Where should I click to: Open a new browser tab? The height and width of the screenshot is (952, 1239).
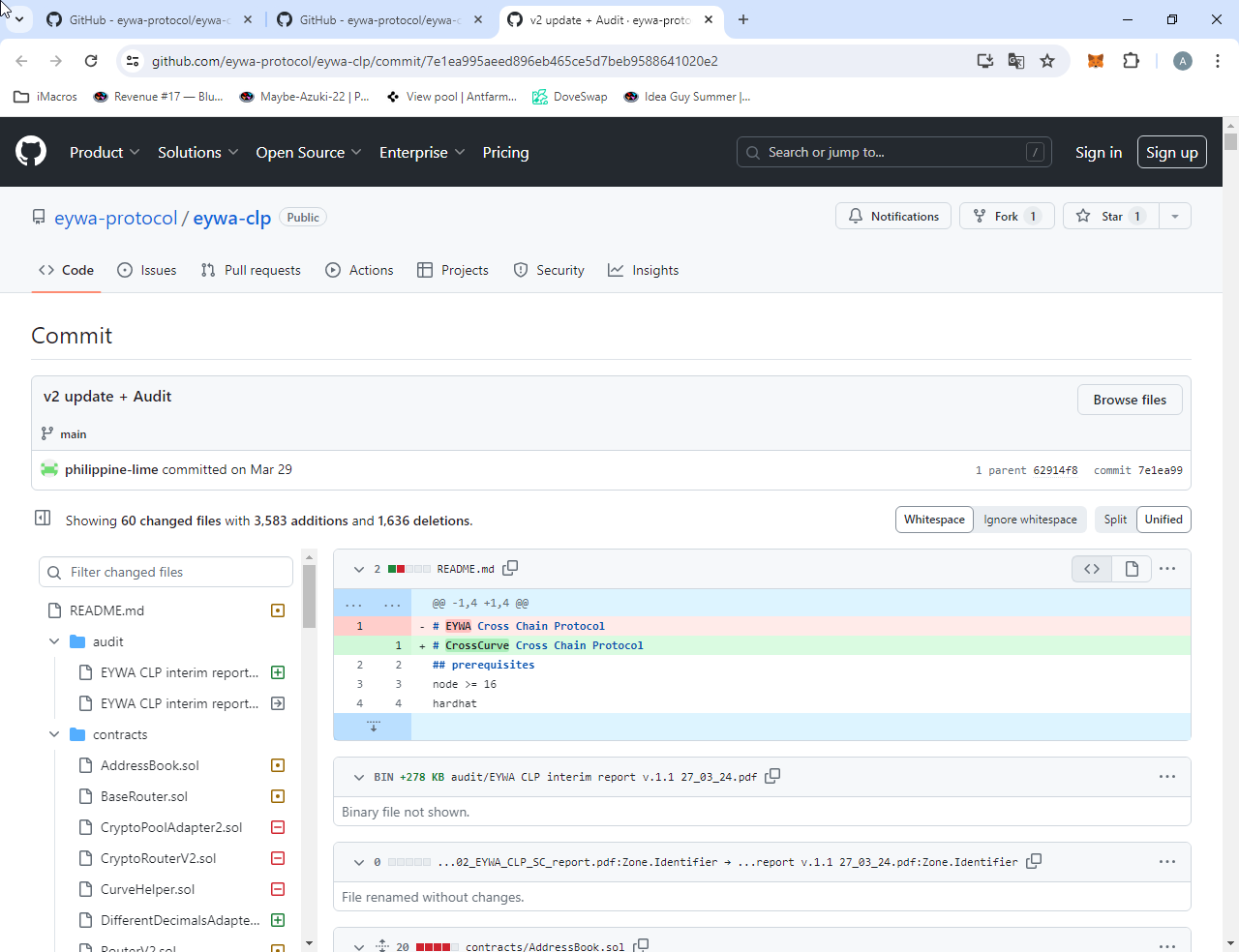point(743,19)
